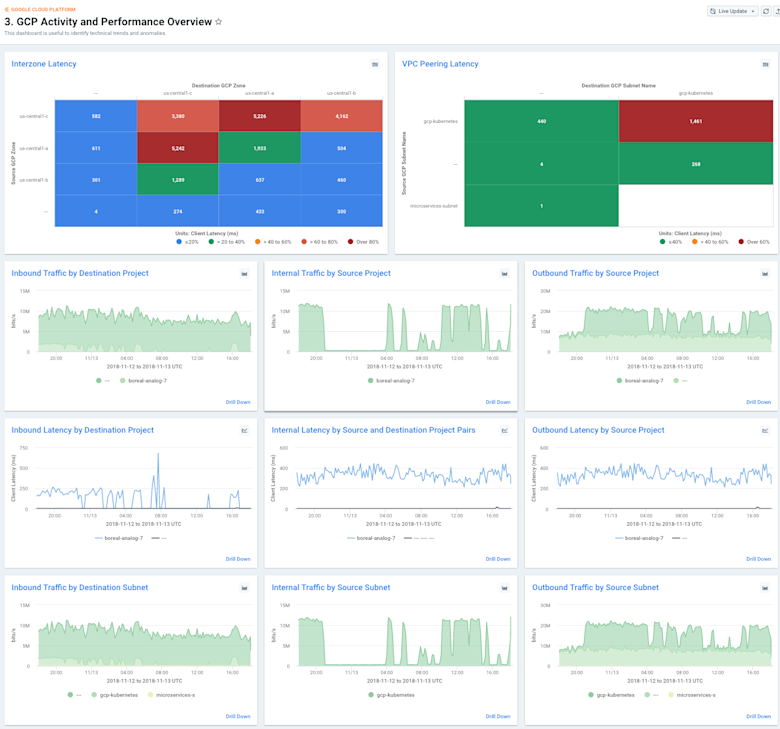
Task: Open Outbound Traffic by Source Project title
Action: [595, 273]
